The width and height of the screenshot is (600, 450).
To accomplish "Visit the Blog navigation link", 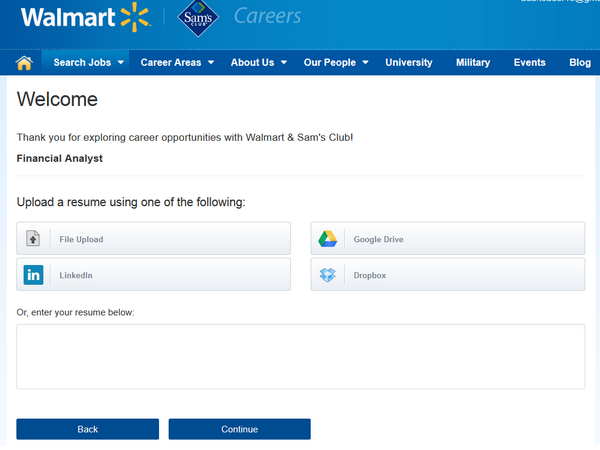I will 580,62.
